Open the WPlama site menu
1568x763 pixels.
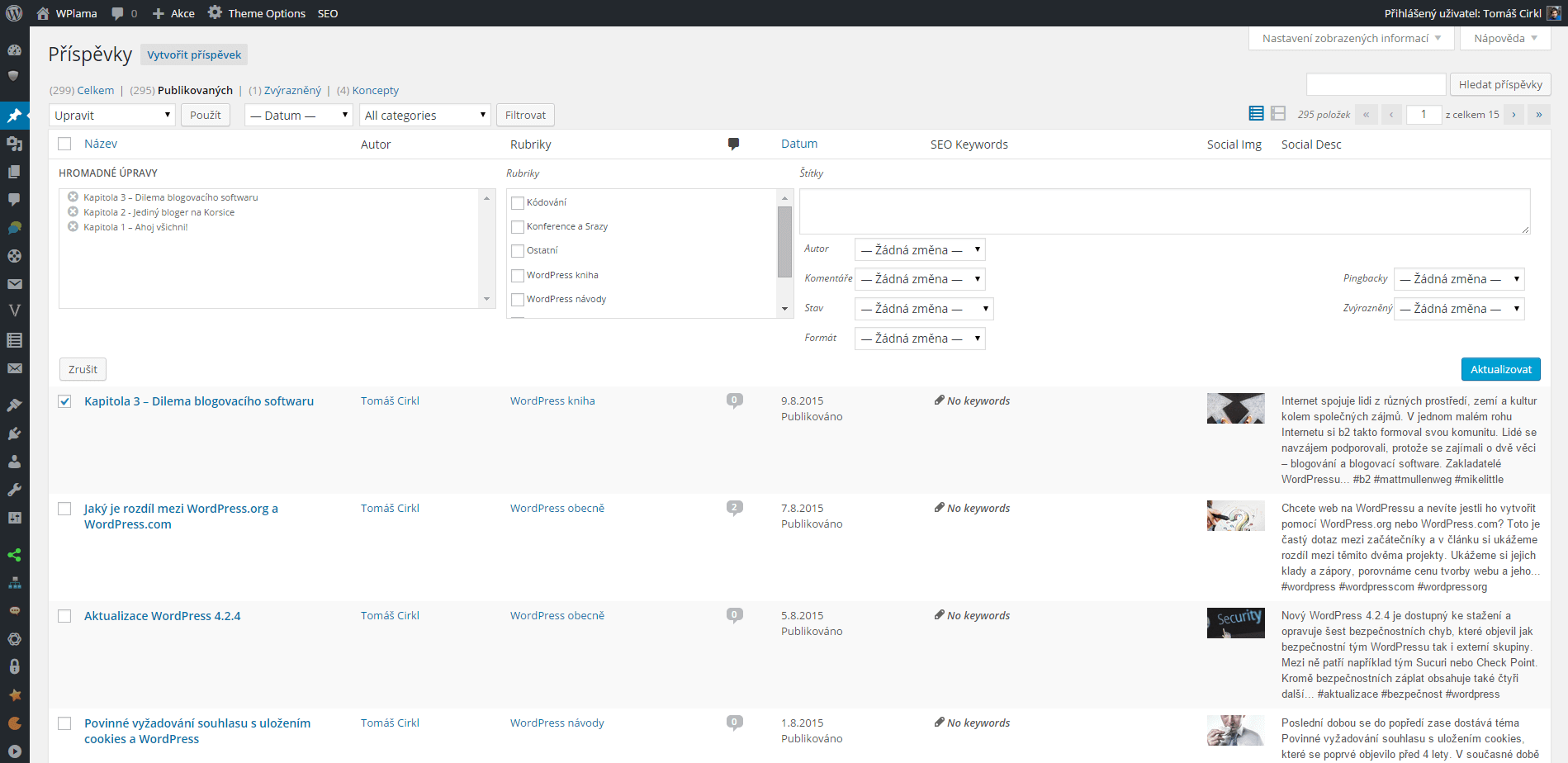pos(67,13)
